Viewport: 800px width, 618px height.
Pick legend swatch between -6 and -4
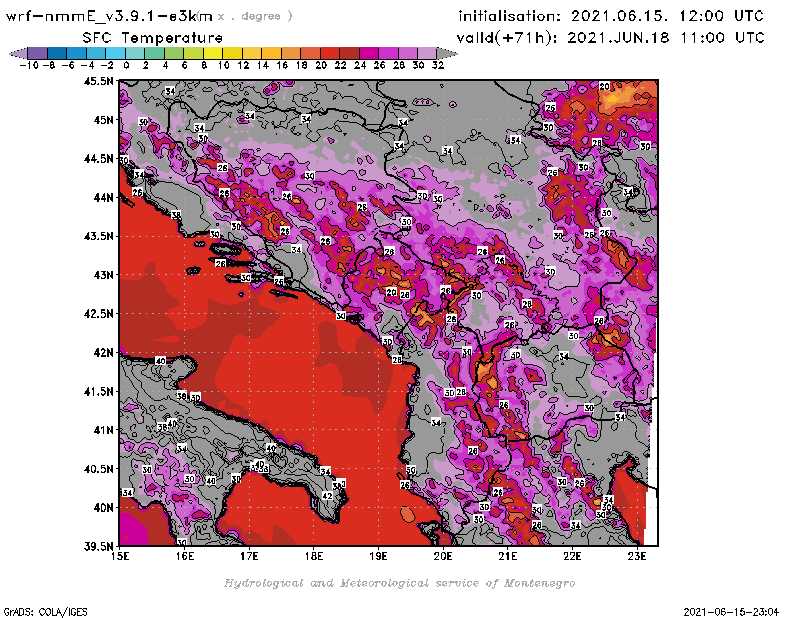click(x=77, y=53)
